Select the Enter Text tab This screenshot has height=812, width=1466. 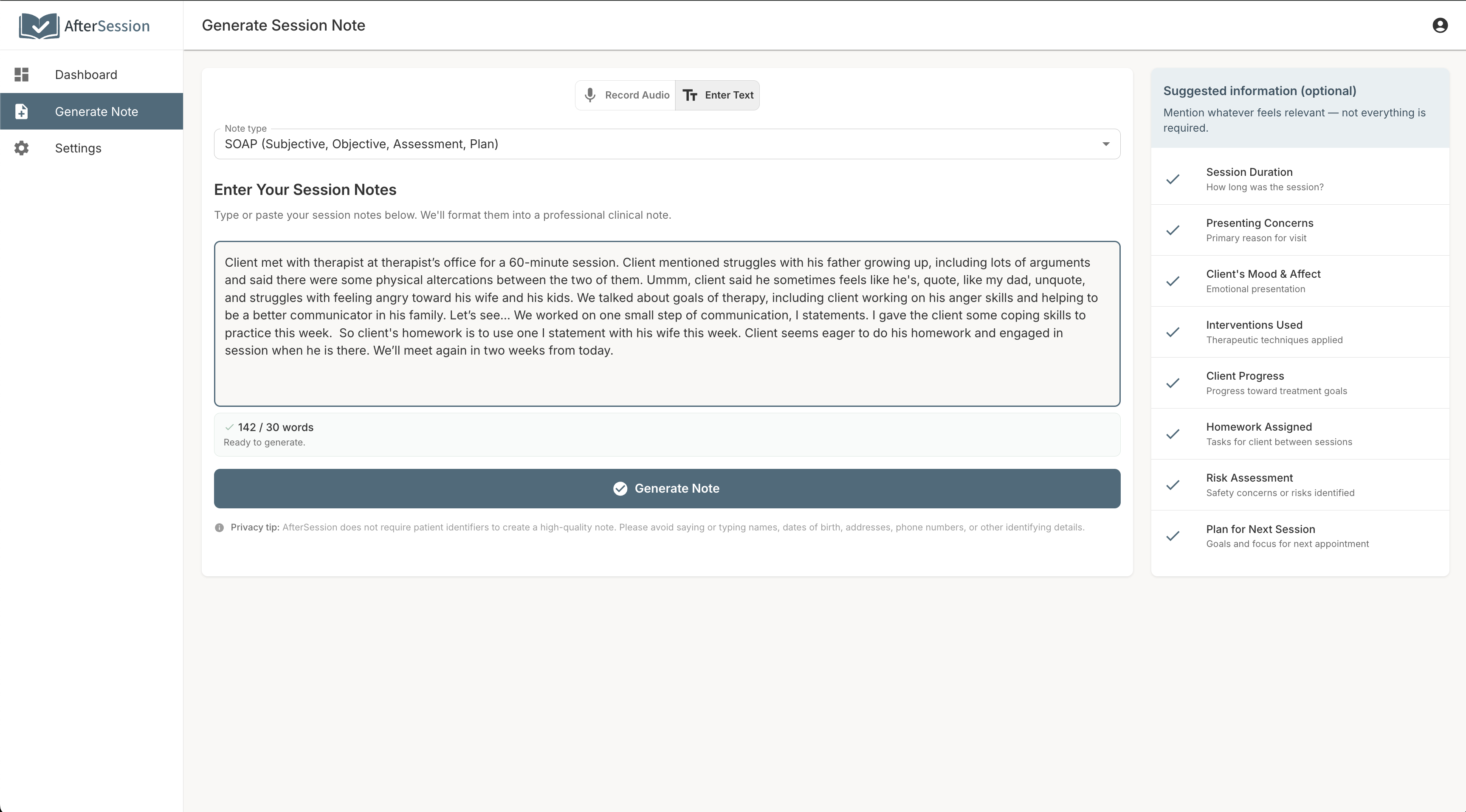[718, 95]
